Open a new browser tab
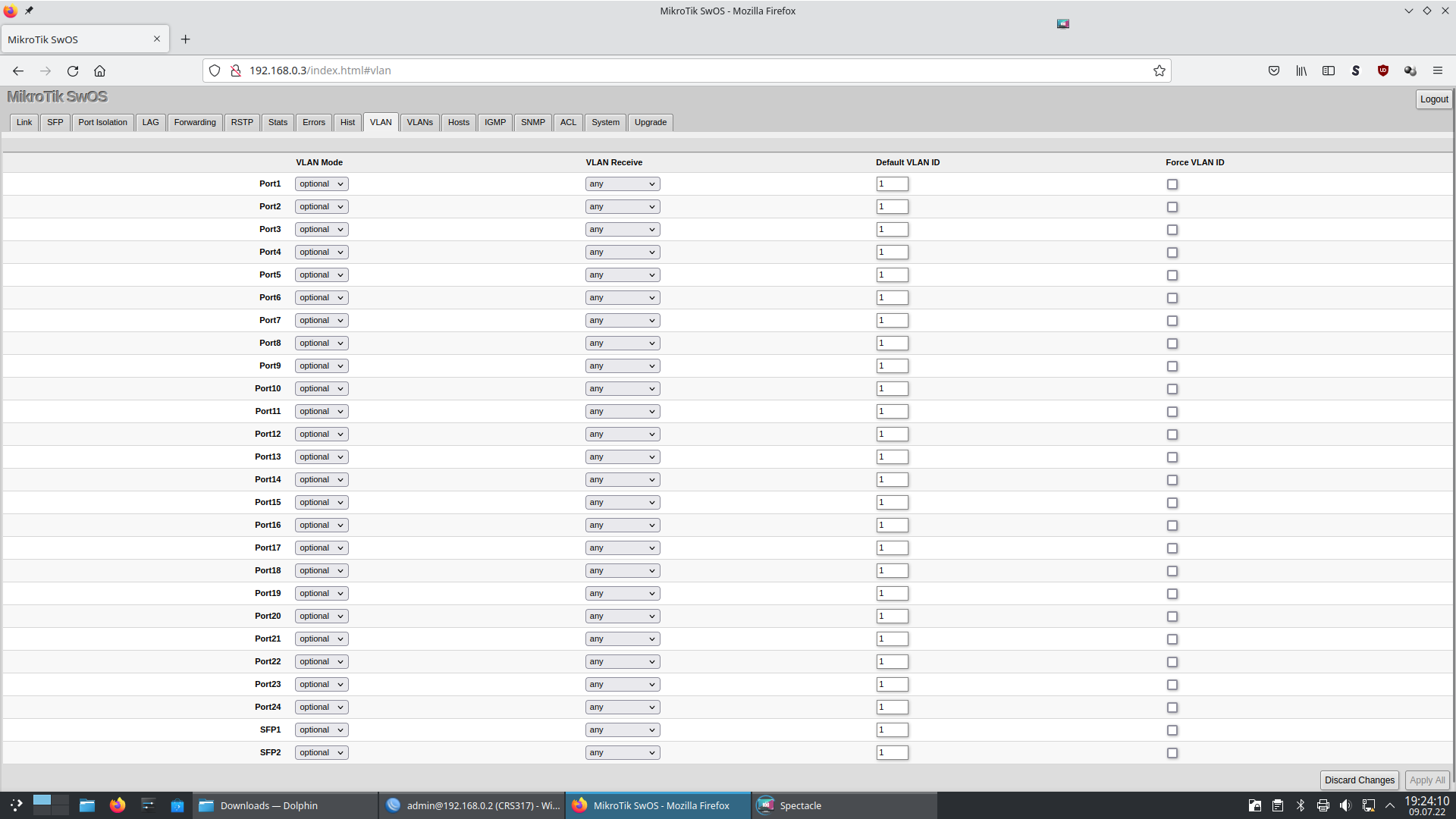 tap(185, 39)
